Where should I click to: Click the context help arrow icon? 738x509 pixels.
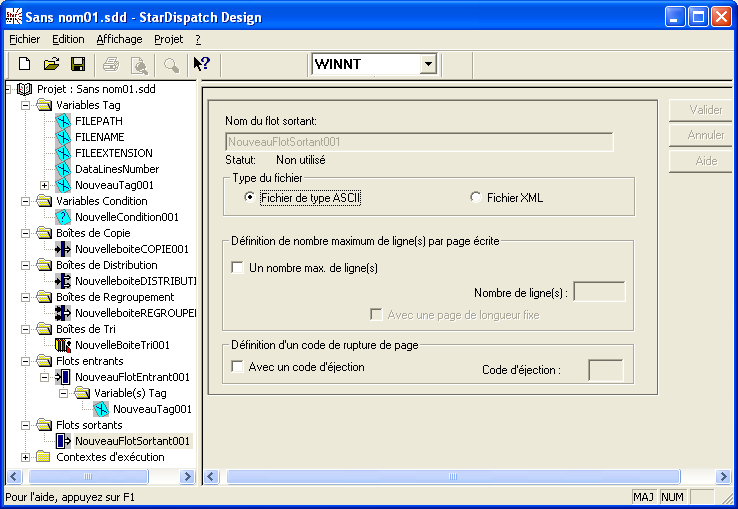[201, 64]
